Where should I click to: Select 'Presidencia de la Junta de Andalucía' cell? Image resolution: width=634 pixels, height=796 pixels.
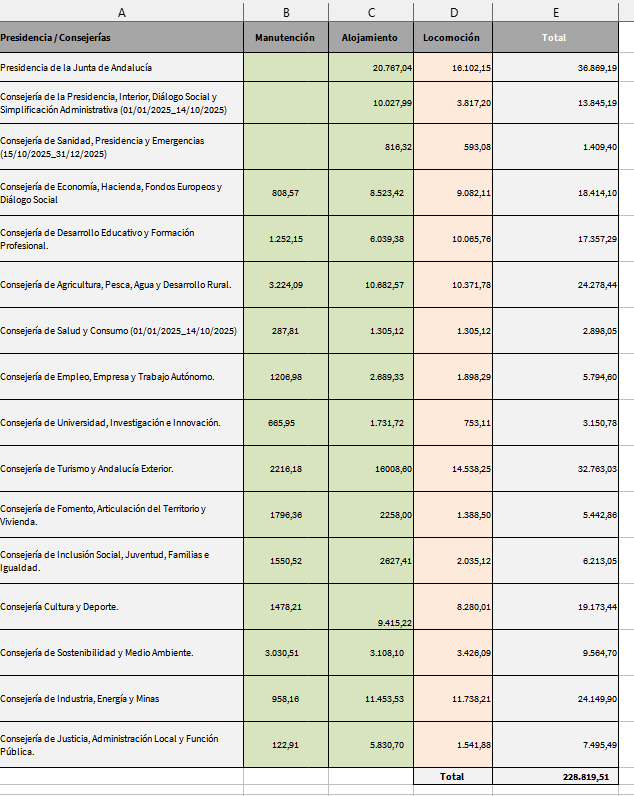point(121,68)
